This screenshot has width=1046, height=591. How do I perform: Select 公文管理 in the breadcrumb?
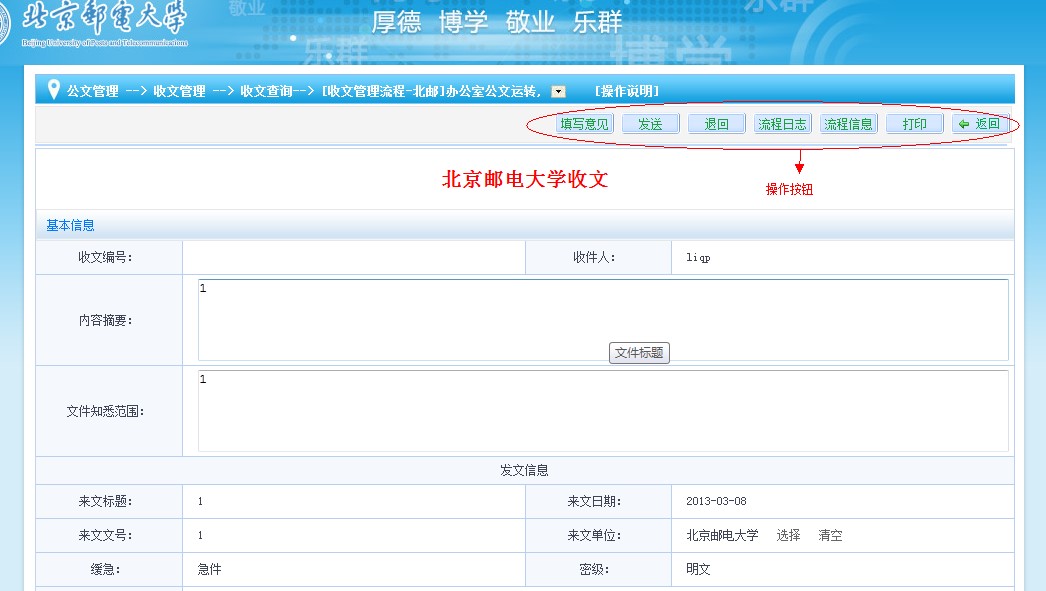(x=93, y=91)
